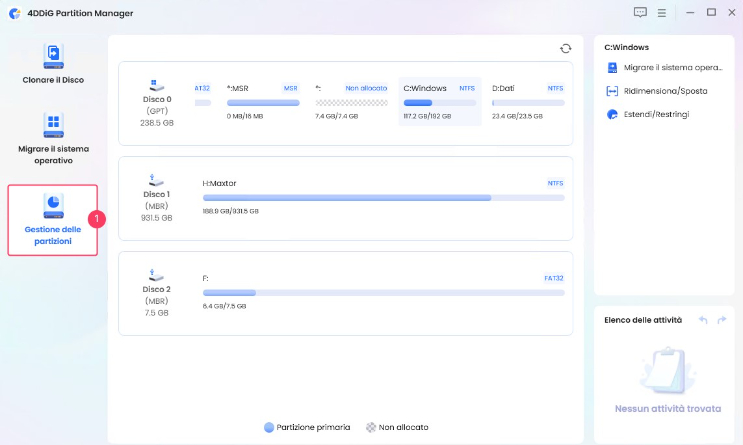Click the 931.5 GB disk size text
The width and height of the screenshot is (743, 445).
156,218
